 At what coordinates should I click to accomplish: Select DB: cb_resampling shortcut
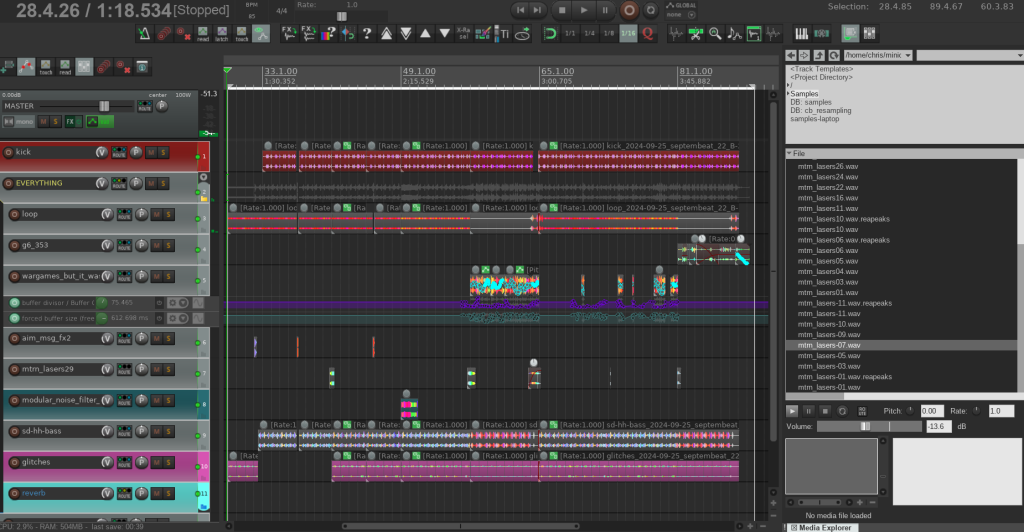pos(820,111)
